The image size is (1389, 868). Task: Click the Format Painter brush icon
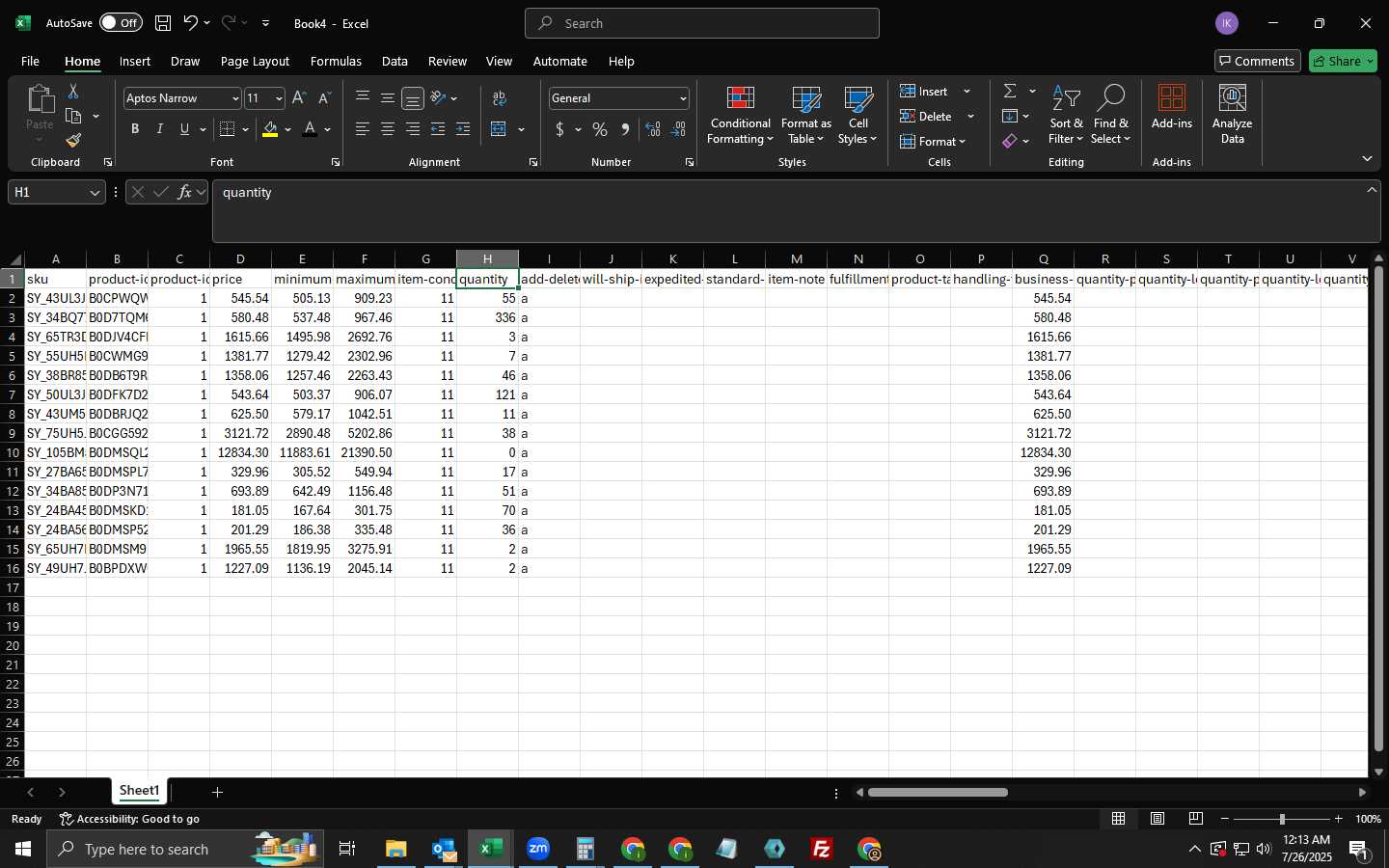(x=73, y=141)
